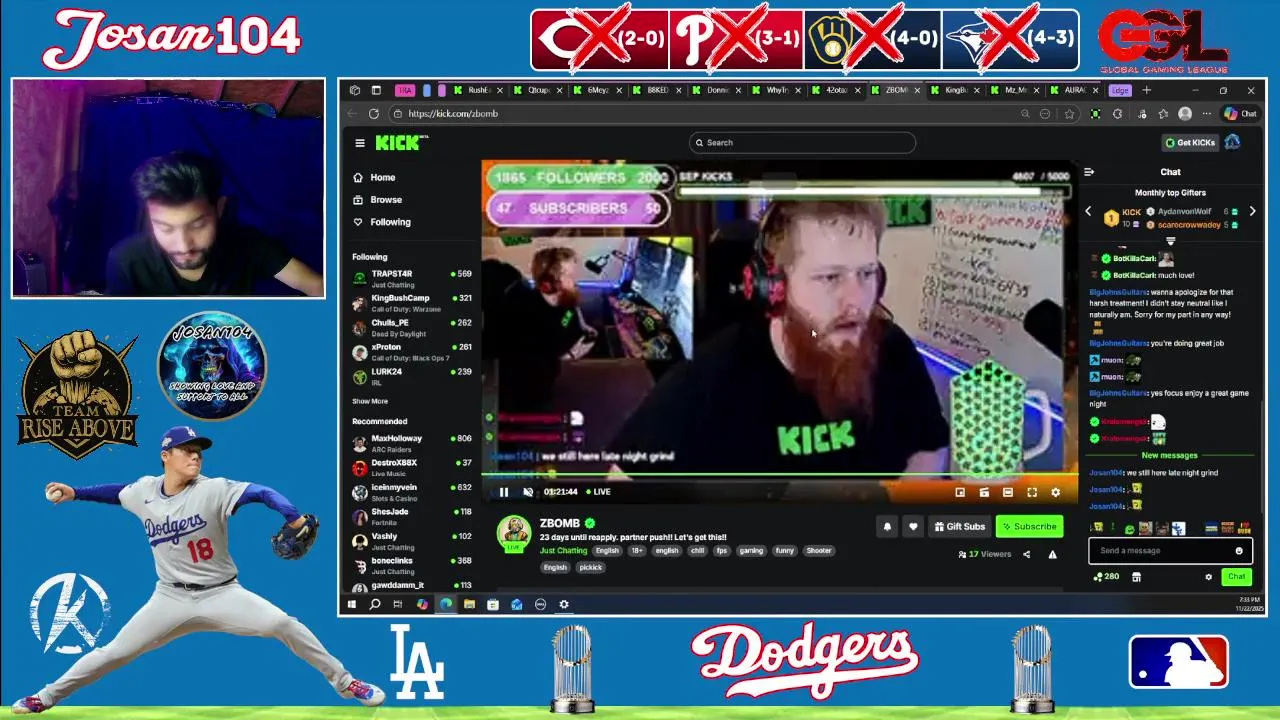This screenshot has width=1280, height=720.
Task: Open Following in Kick sidebar
Action: [381, 222]
